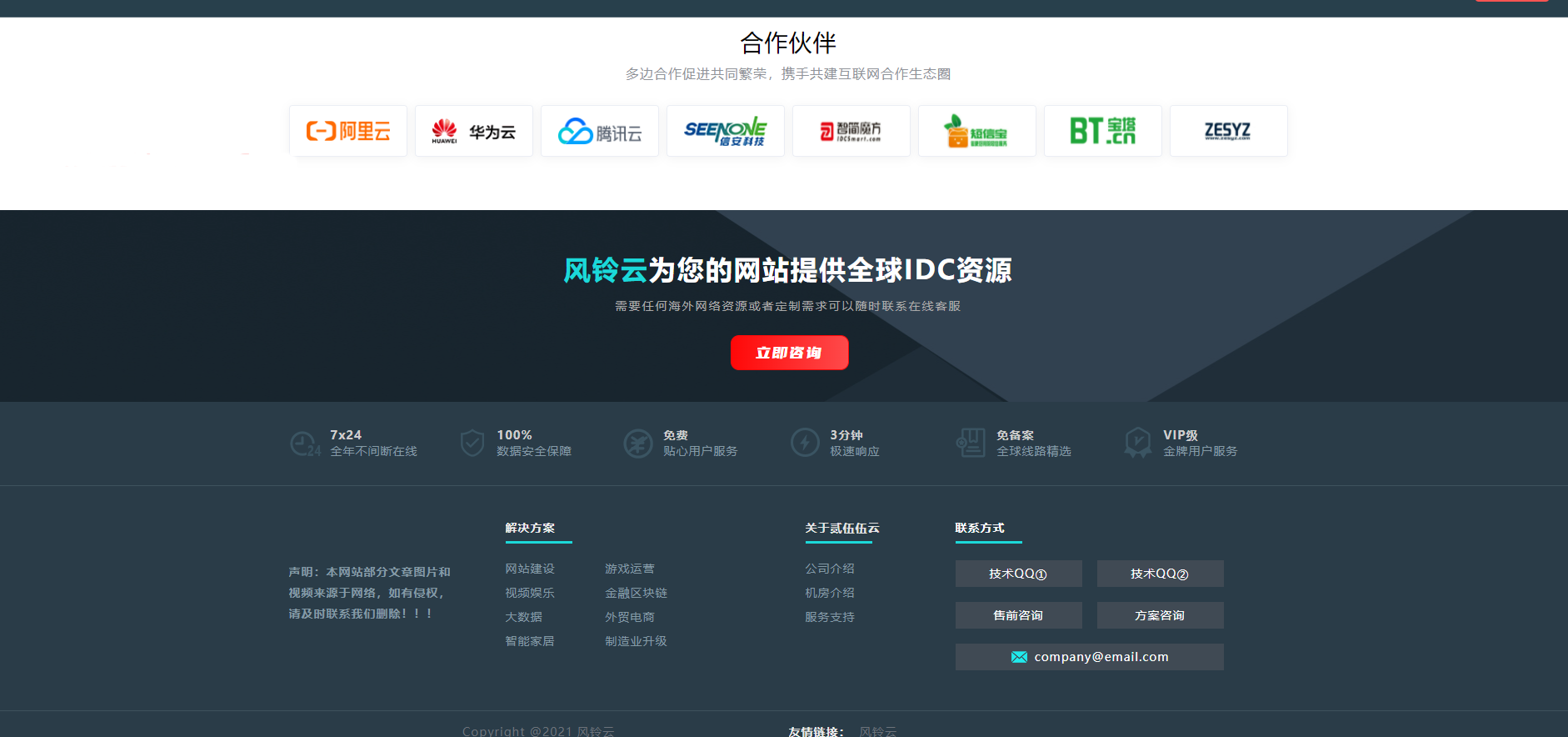Screen dimensions: 1568x737
Task: Click the red 立即咨询 button
Action: click(790, 353)
